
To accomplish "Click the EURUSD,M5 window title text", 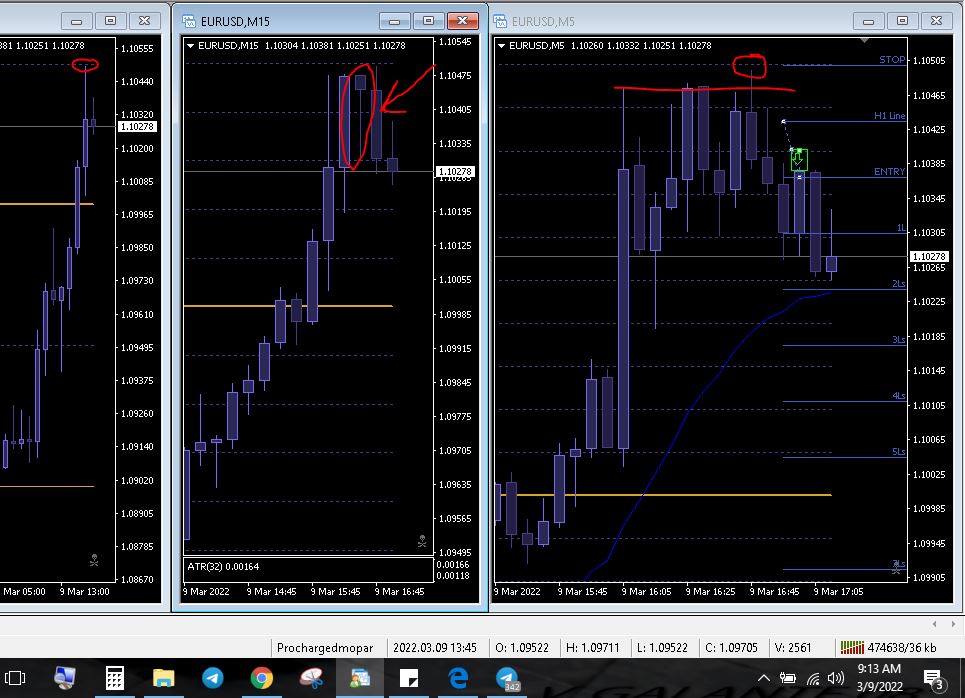I will pyautogui.click(x=543, y=22).
